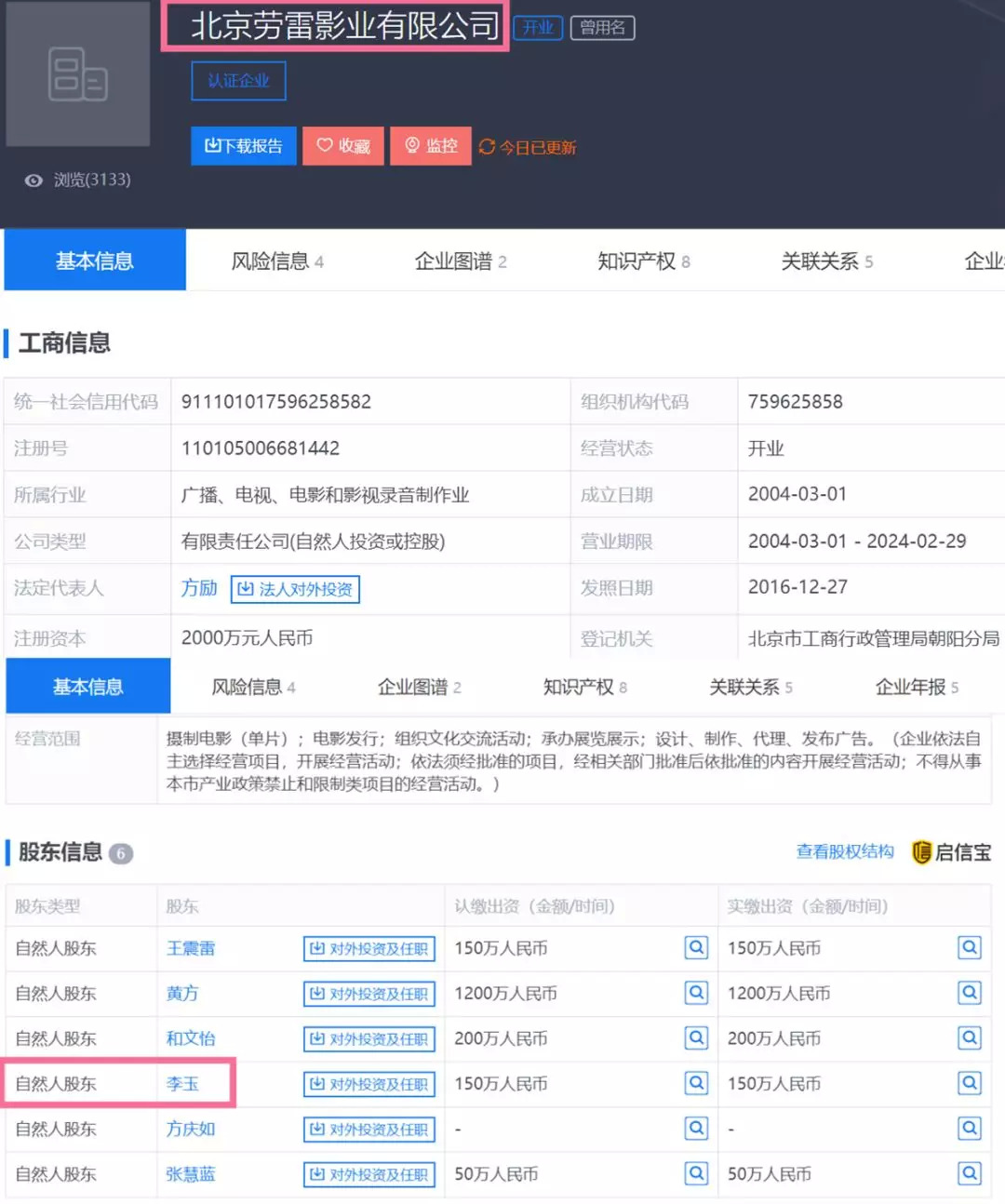Go to the 关联关系 tab

[826, 261]
